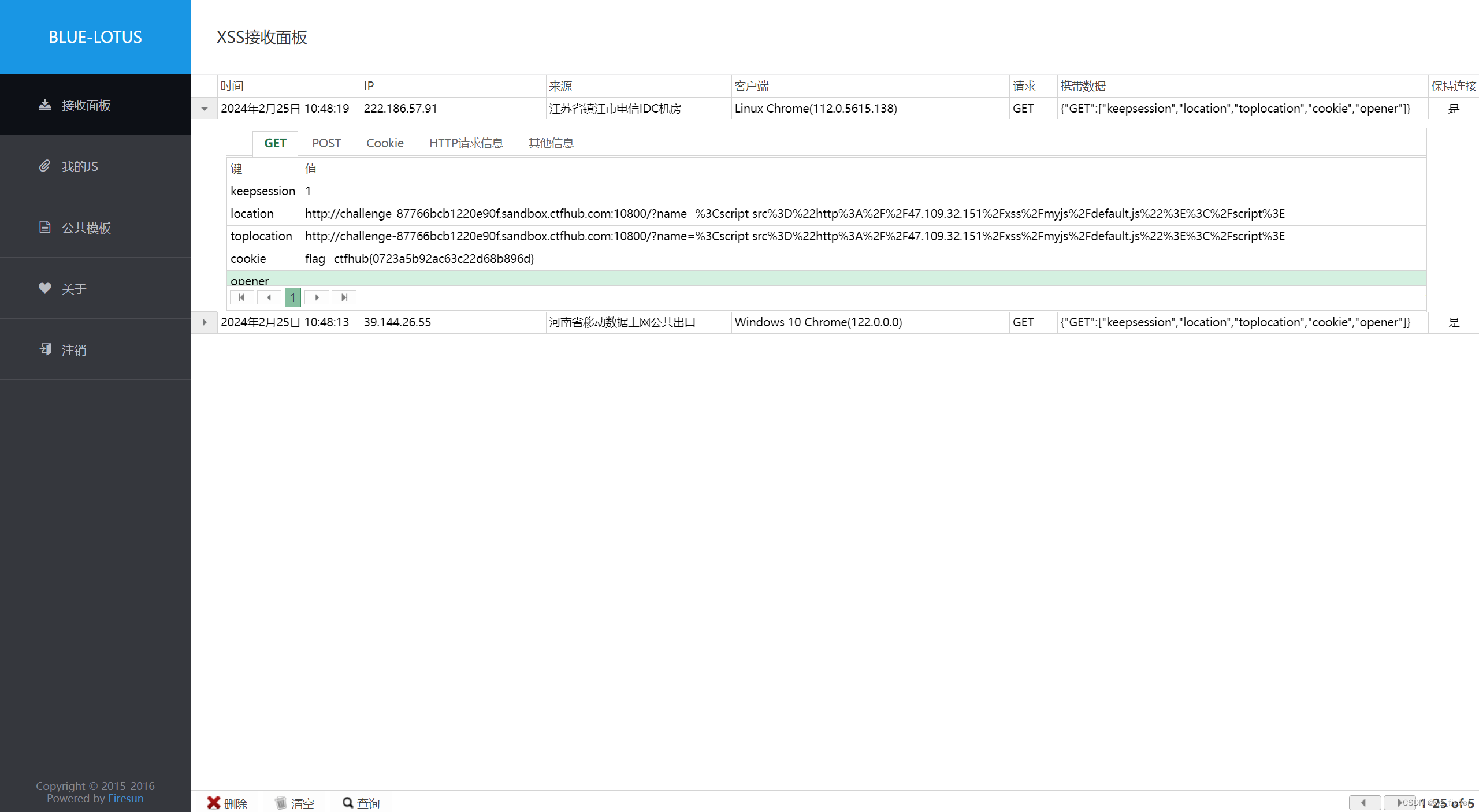The image size is (1479, 812).
Task: Sort by the 携带数据 column header
Action: [x=1242, y=86]
